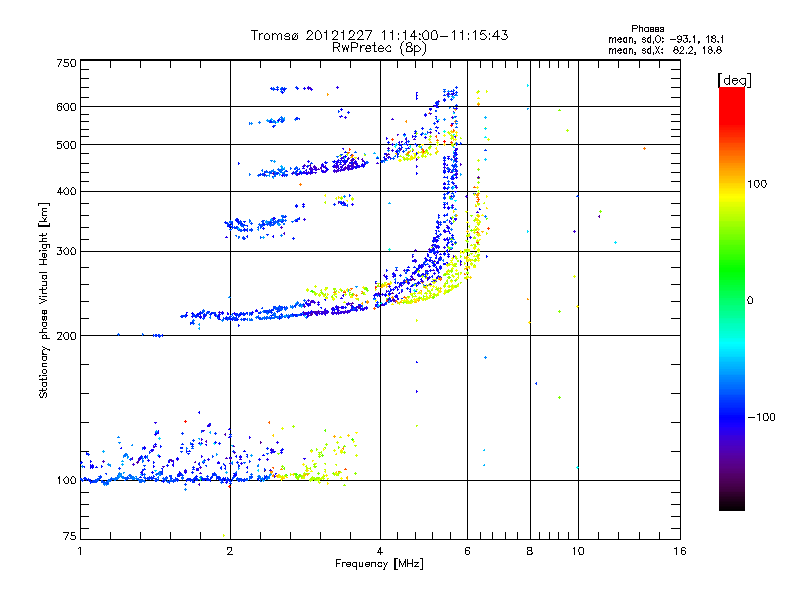The width and height of the screenshot is (800, 600).
Task: Click the 'RwPretec (8p)' subtitle
Action: click(x=379, y=48)
